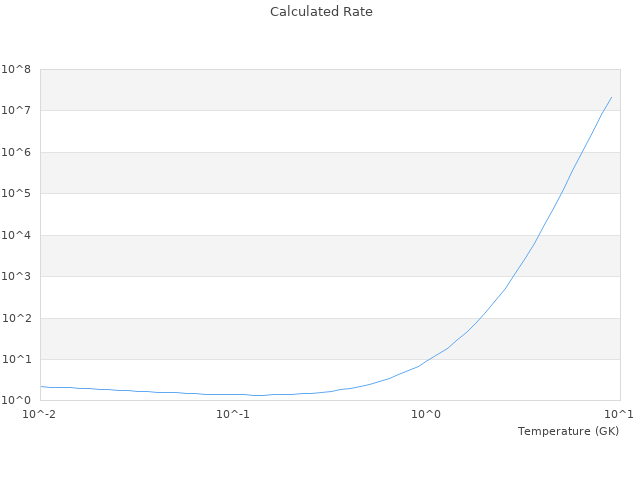Click the gray band between 10^5 and 10^6
Image resolution: width=640 pixels, height=480 pixels.
[300, 172]
